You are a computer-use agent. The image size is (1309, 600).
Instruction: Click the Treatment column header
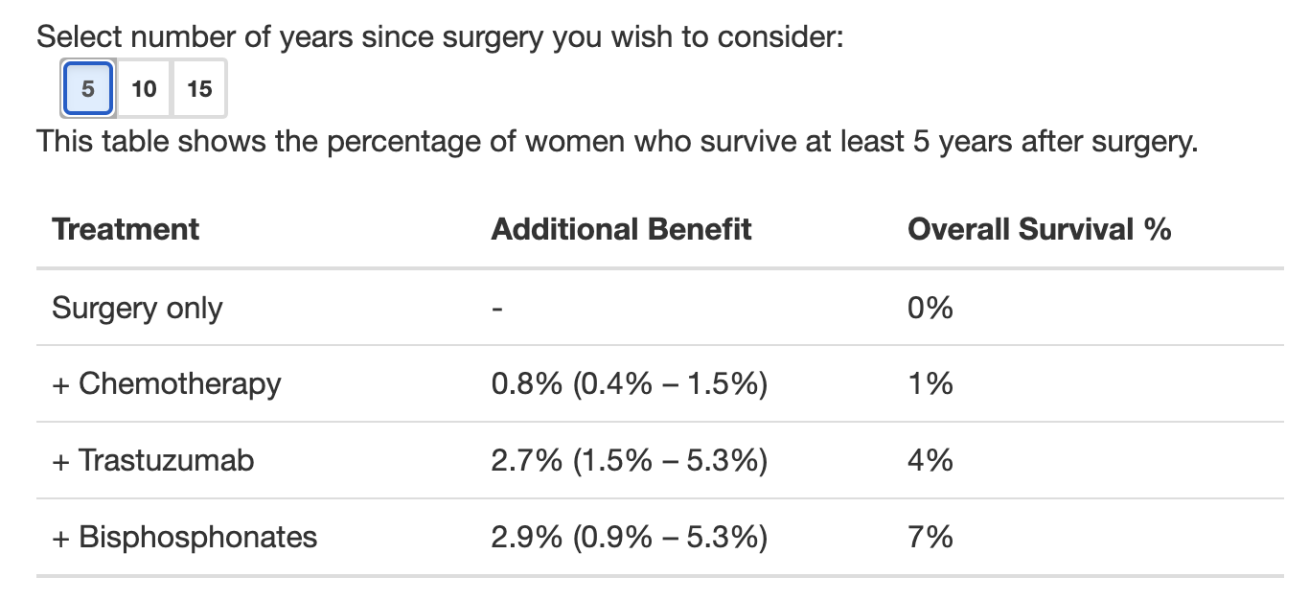(x=125, y=229)
